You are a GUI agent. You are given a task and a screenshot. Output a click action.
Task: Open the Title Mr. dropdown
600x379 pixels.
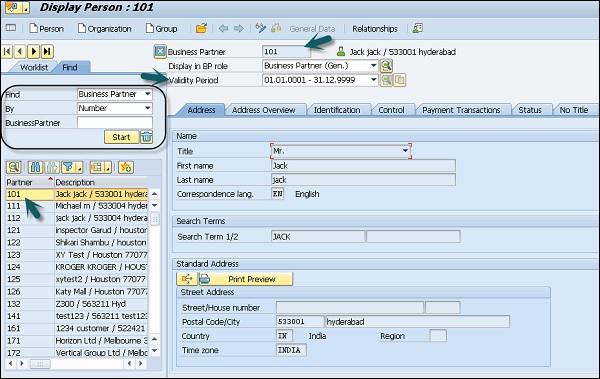pos(405,151)
